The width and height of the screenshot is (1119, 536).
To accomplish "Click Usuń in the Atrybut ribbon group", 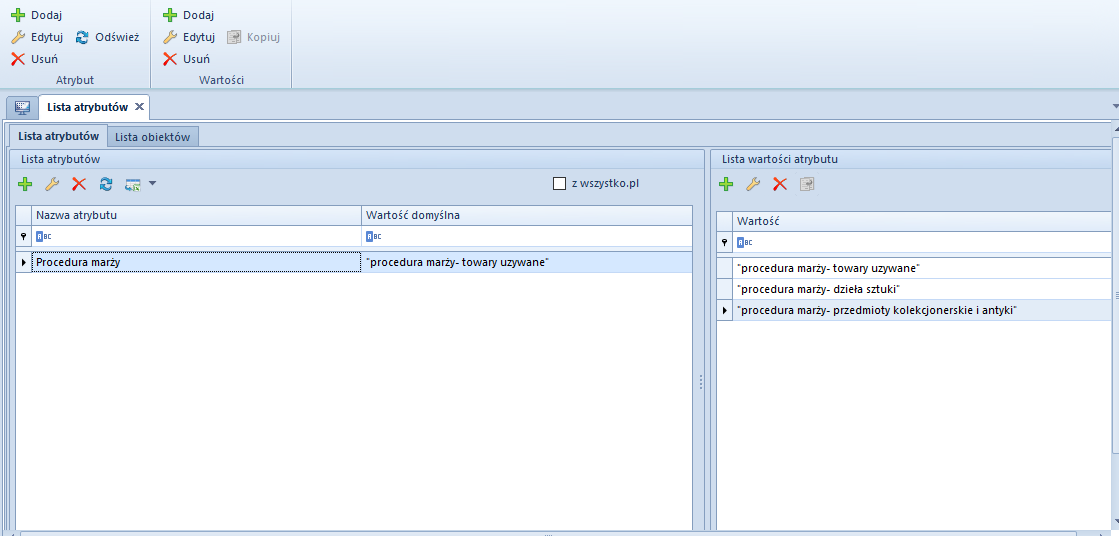I will coord(34,59).
